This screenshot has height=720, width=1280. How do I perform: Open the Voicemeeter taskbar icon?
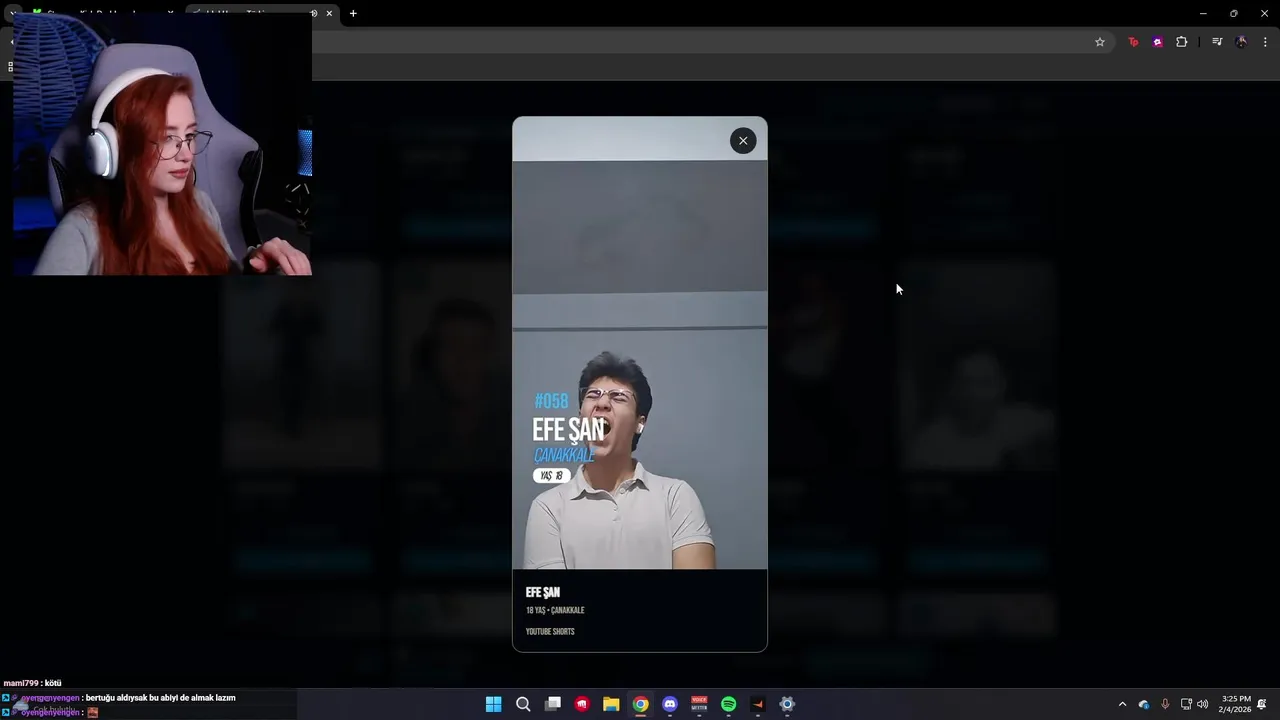pos(699,704)
